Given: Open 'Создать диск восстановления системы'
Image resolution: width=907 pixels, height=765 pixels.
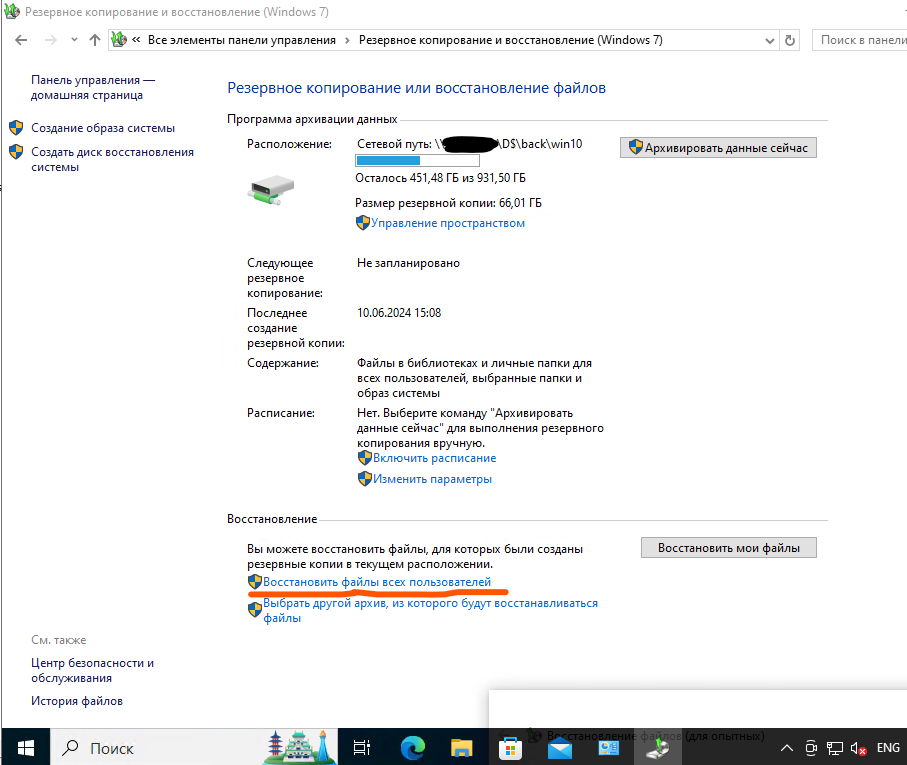Looking at the screenshot, I should click(x=112, y=160).
